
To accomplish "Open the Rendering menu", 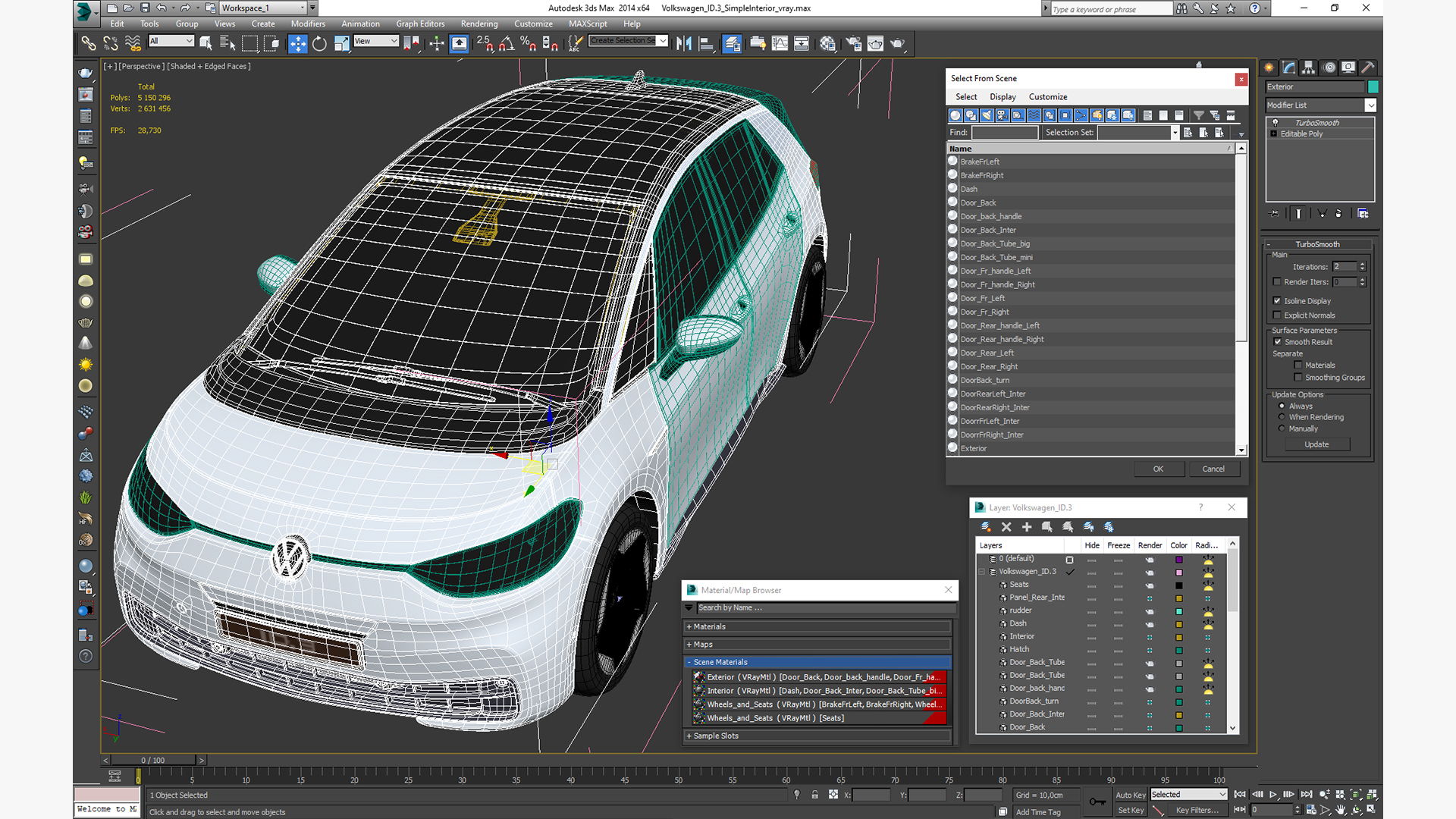I will pyautogui.click(x=479, y=24).
